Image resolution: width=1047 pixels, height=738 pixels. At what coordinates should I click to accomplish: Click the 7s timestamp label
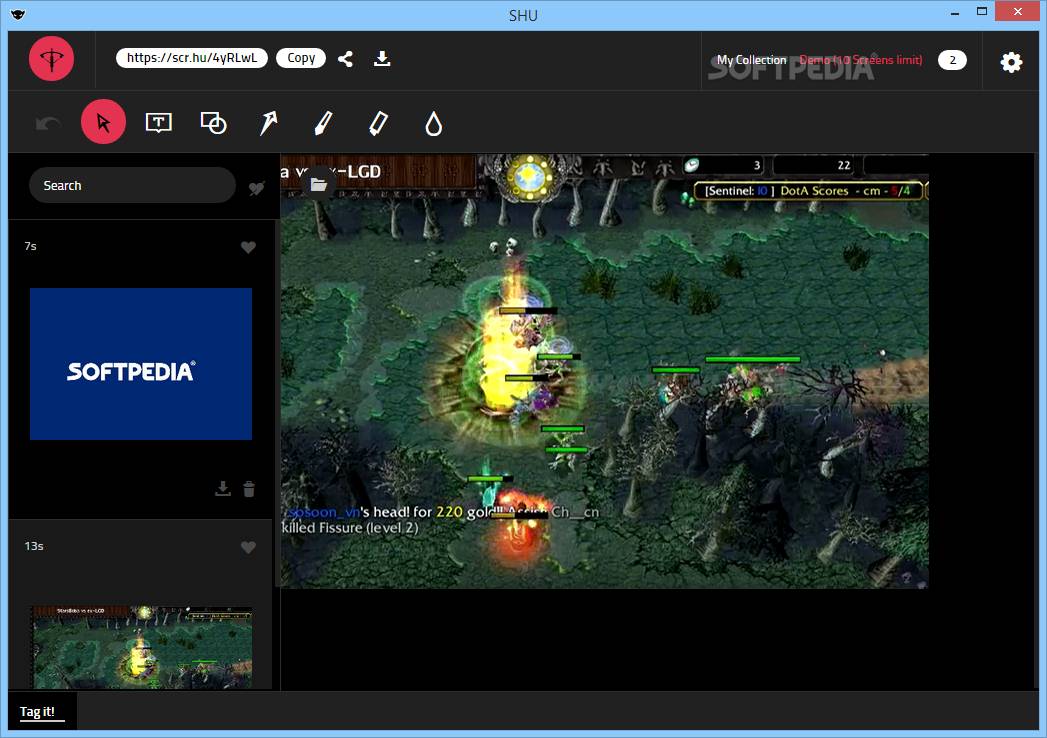31,246
